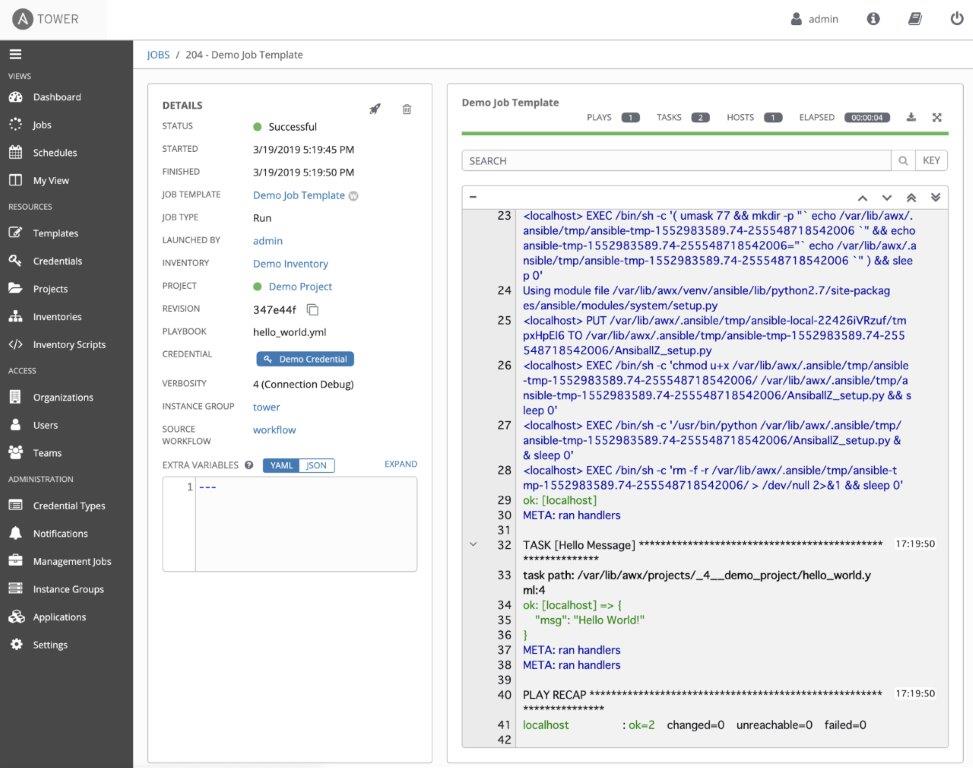Go to Inventories in sidebar

coord(57,317)
